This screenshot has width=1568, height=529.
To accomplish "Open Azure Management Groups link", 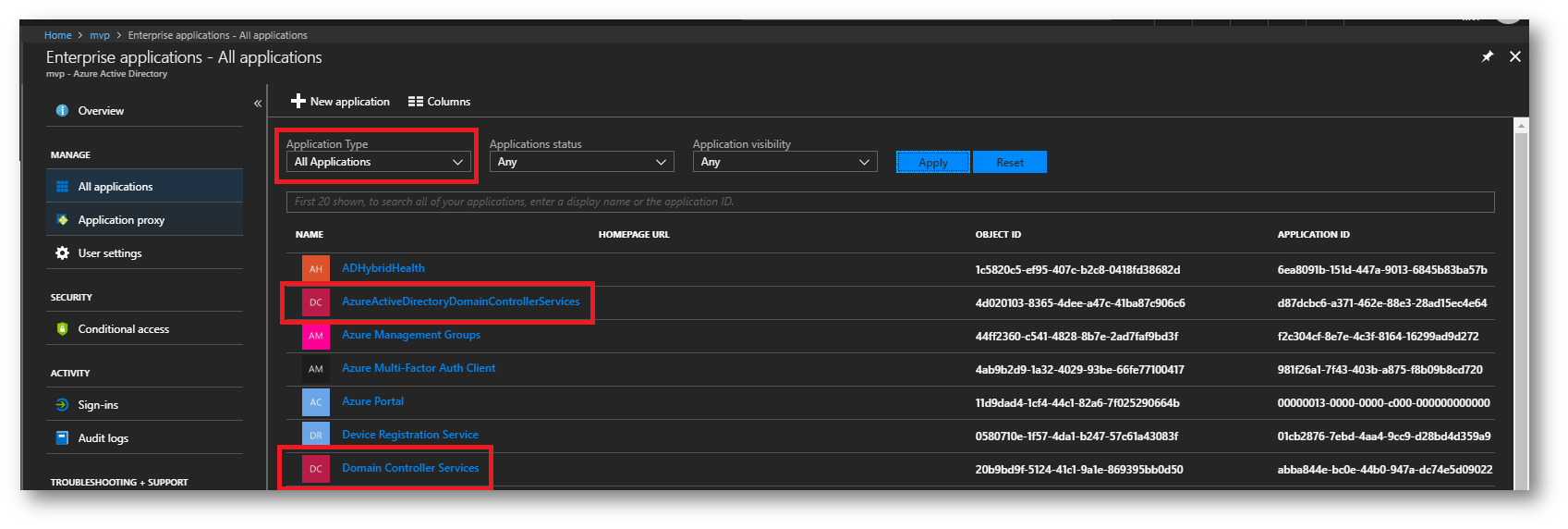I will (411, 335).
